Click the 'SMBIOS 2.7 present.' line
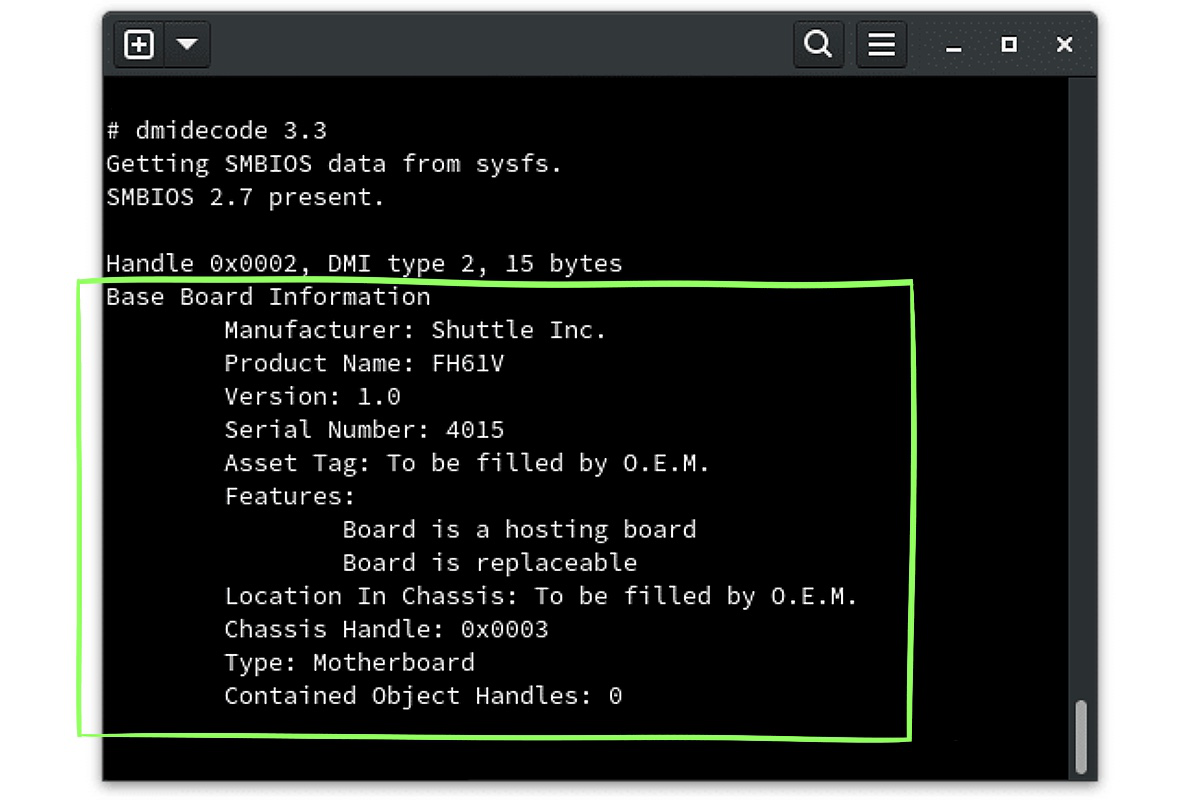 click(x=245, y=197)
